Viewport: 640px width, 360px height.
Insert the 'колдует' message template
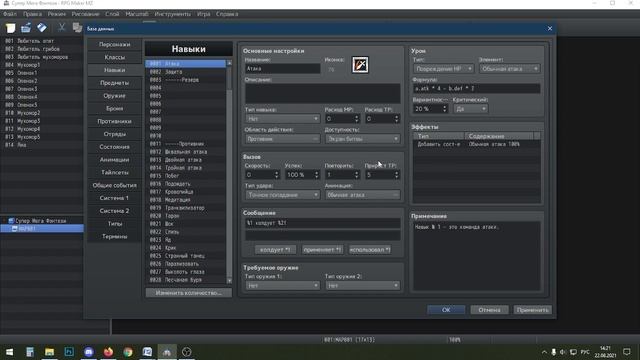pos(275,249)
